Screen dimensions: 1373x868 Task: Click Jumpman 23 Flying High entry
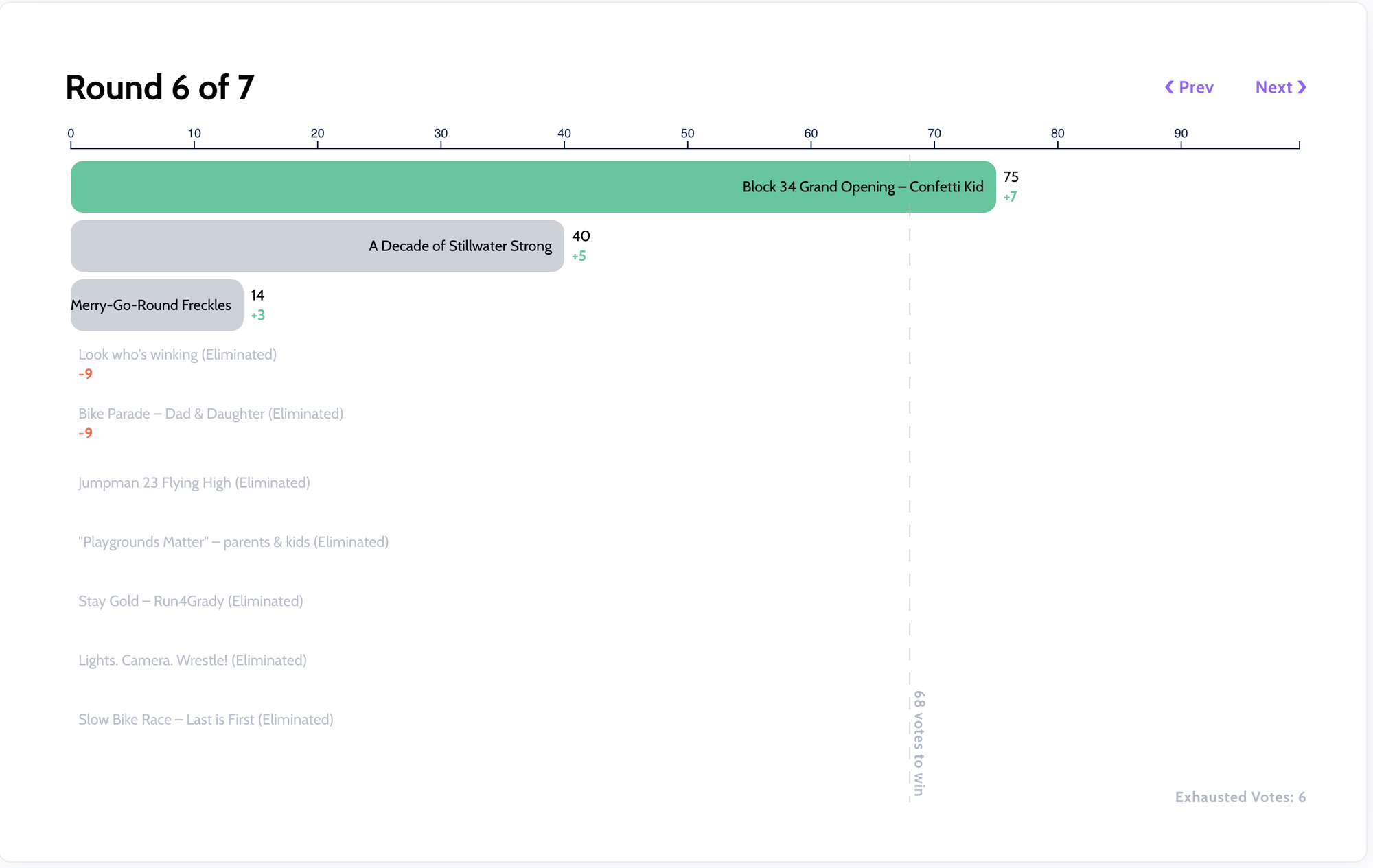[x=194, y=483]
